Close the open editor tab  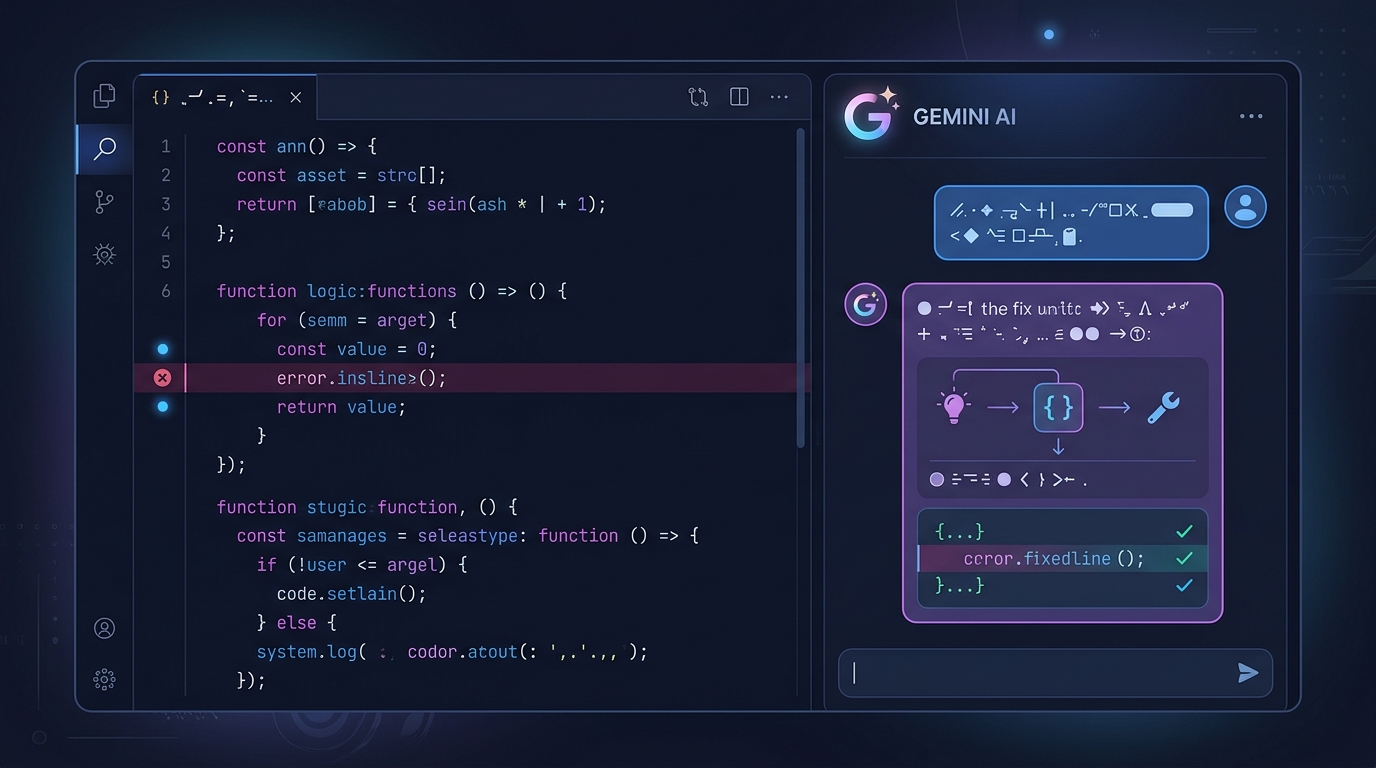point(295,97)
